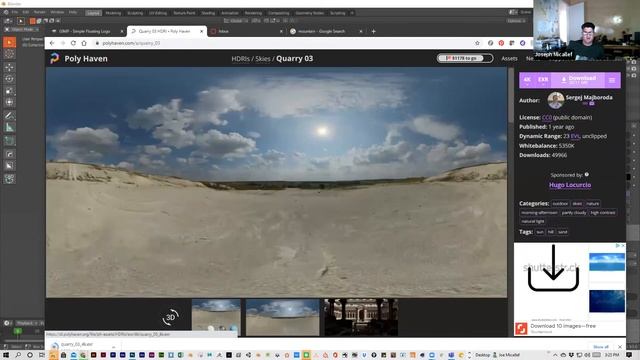
Task: Open the Task View icon in taskbar
Action: (x=41, y=355)
